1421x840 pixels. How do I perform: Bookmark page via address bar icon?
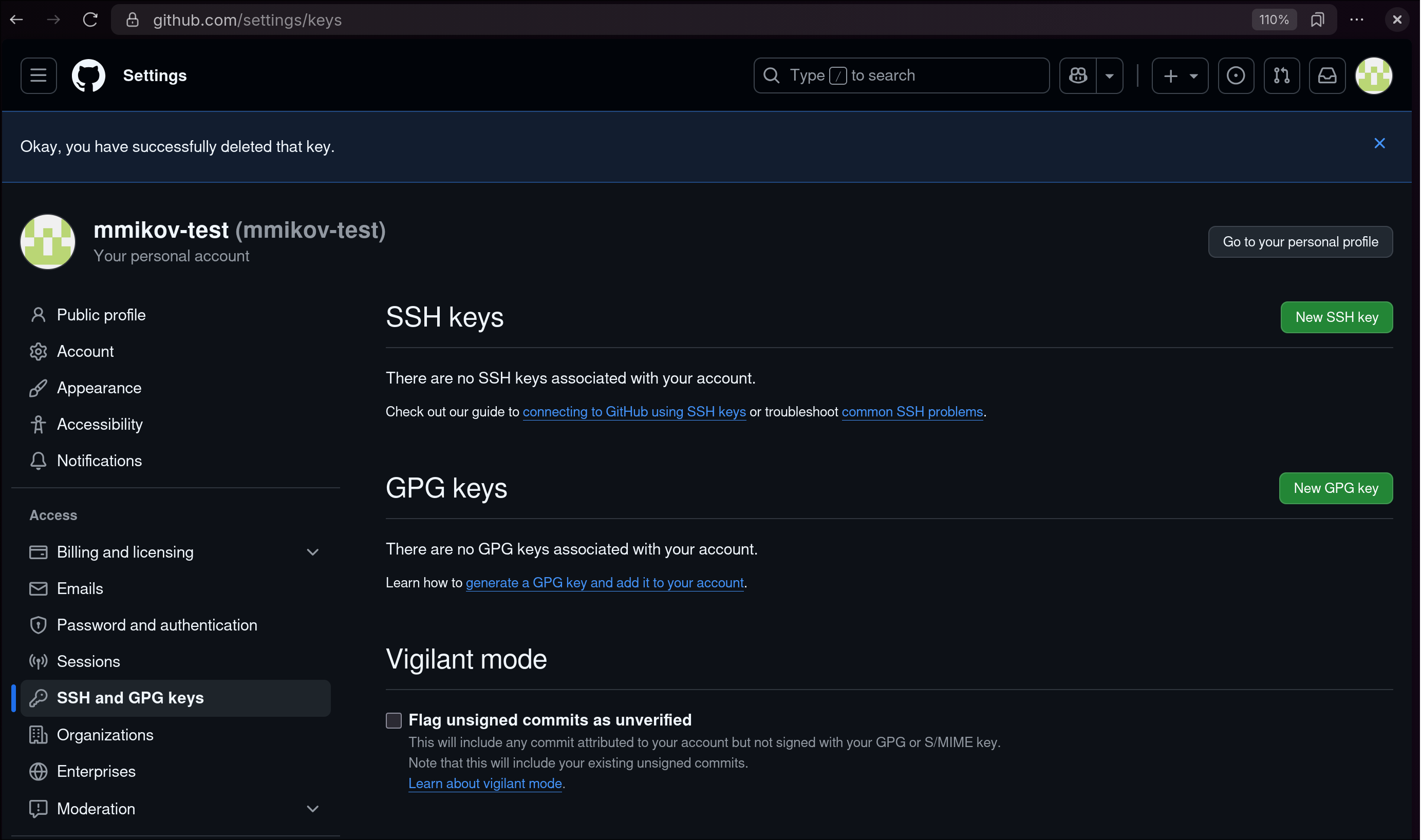pyautogui.click(x=1317, y=20)
